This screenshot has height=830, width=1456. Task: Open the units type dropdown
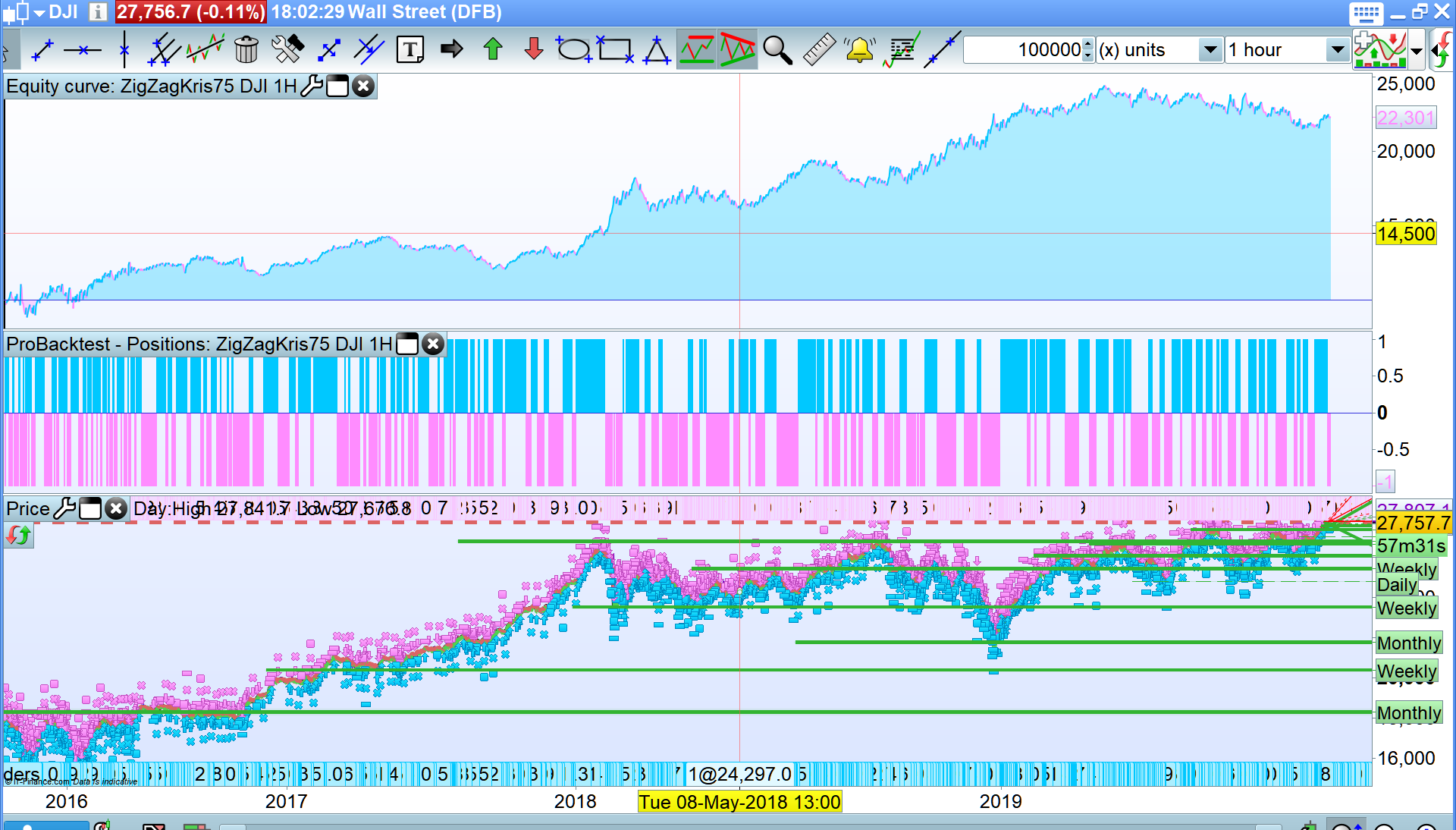click(1210, 50)
